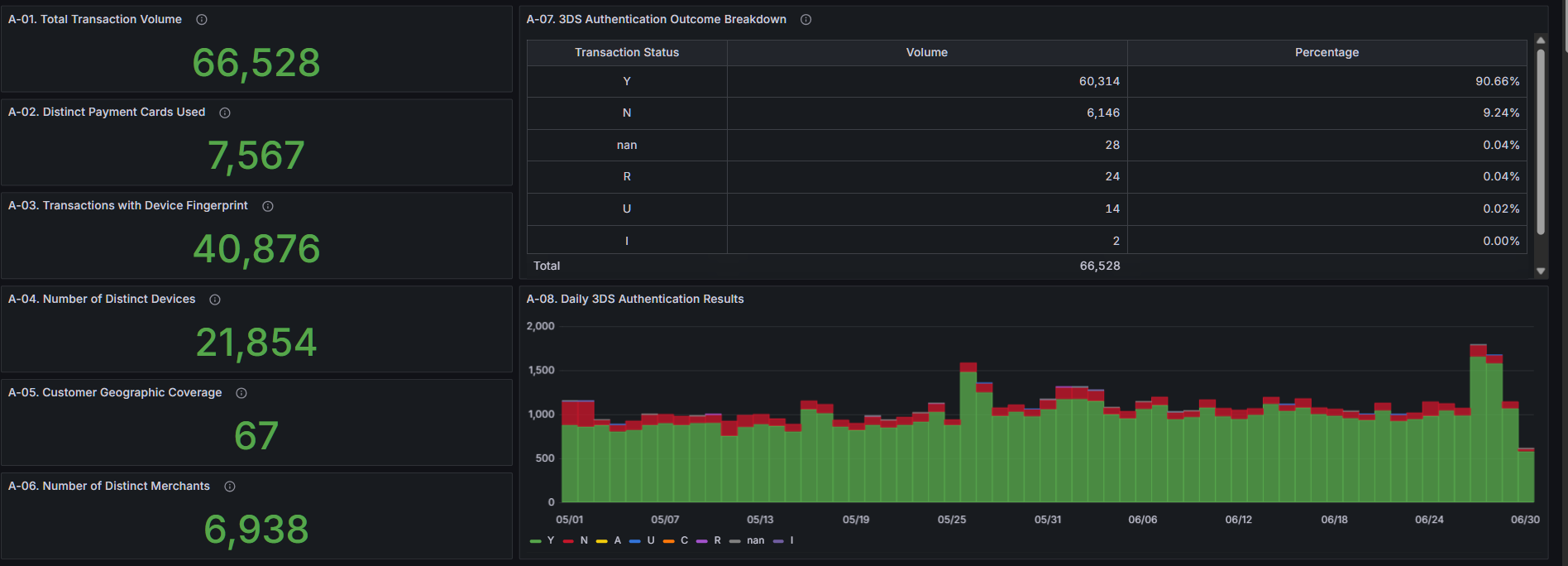Sort table by the Percentage column header
This screenshot has width=1568, height=566.
pyautogui.click(x=1327, y=52)
